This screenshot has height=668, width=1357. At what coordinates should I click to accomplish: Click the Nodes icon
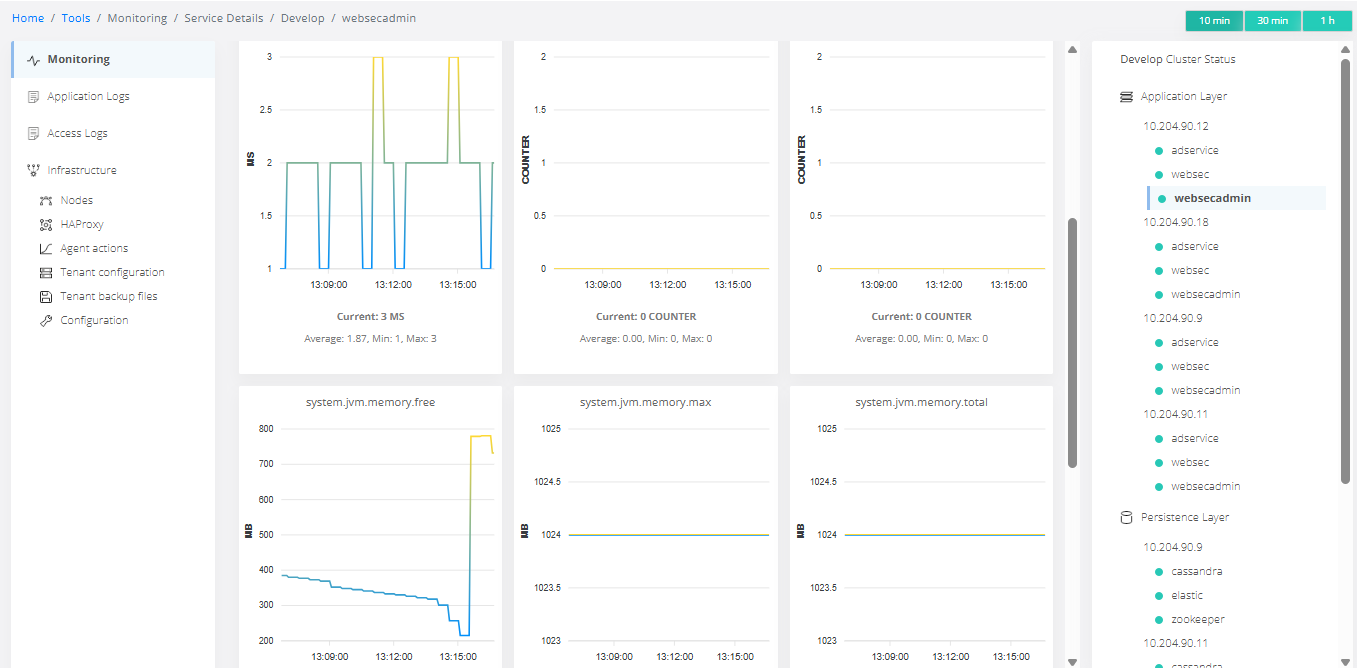46,201
